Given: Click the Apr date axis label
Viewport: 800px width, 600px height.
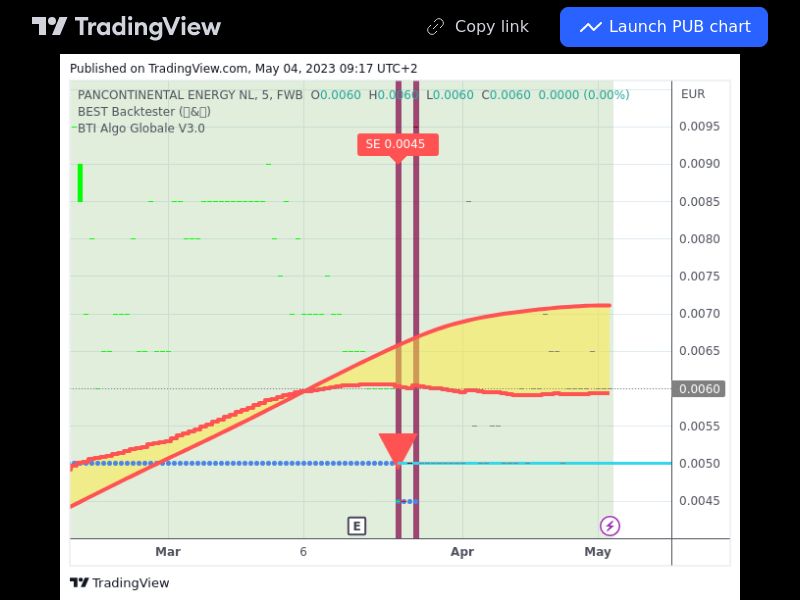Looking at the screenshot, I should pyautogui.click(x=462, y=552).
